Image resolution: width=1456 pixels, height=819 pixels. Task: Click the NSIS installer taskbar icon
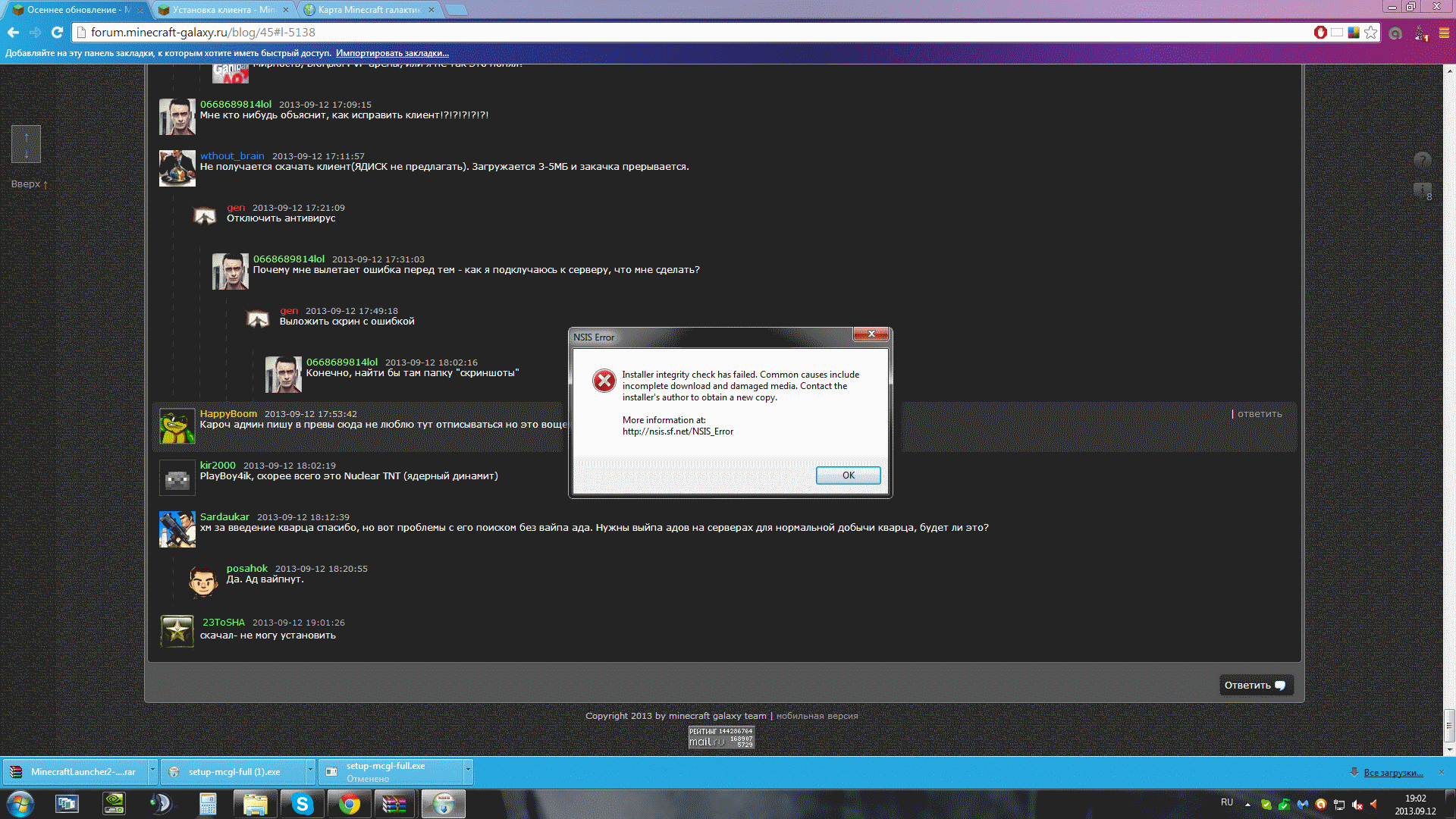click(443, 804)
